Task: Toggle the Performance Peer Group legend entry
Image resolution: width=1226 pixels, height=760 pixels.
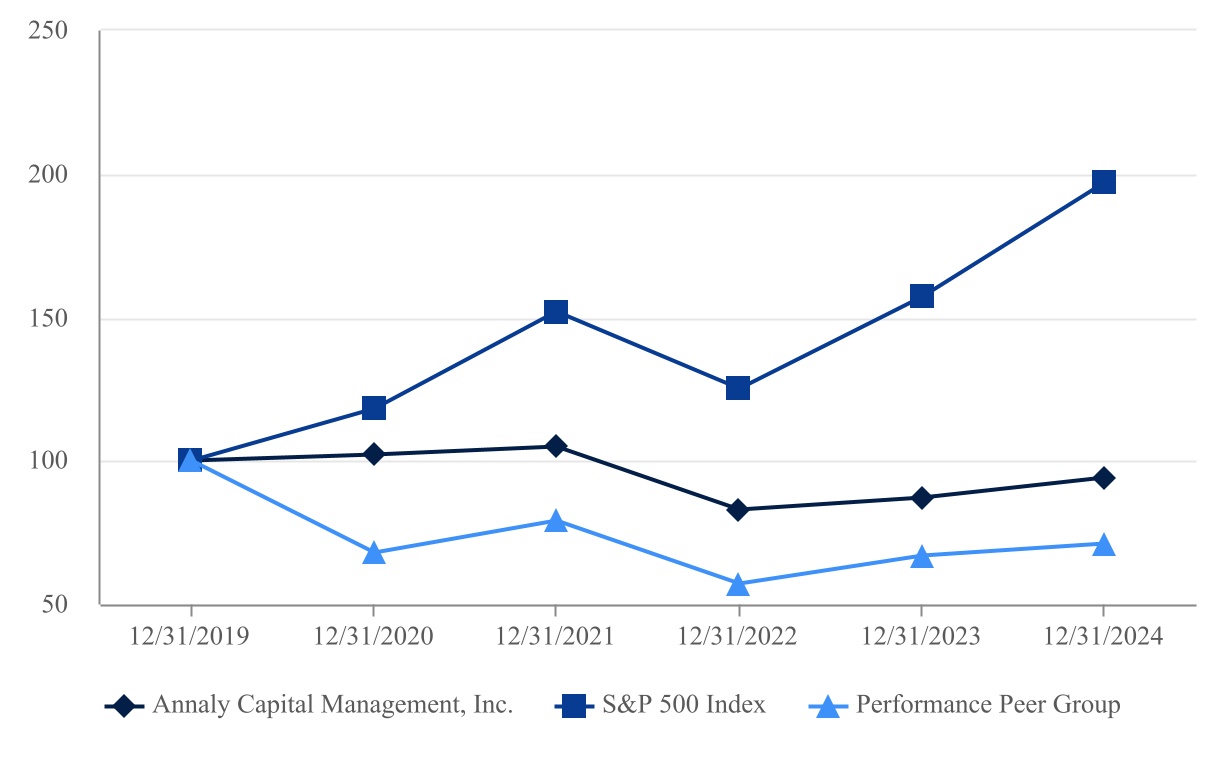Action: pyautogui.click(x=988, y=705)
